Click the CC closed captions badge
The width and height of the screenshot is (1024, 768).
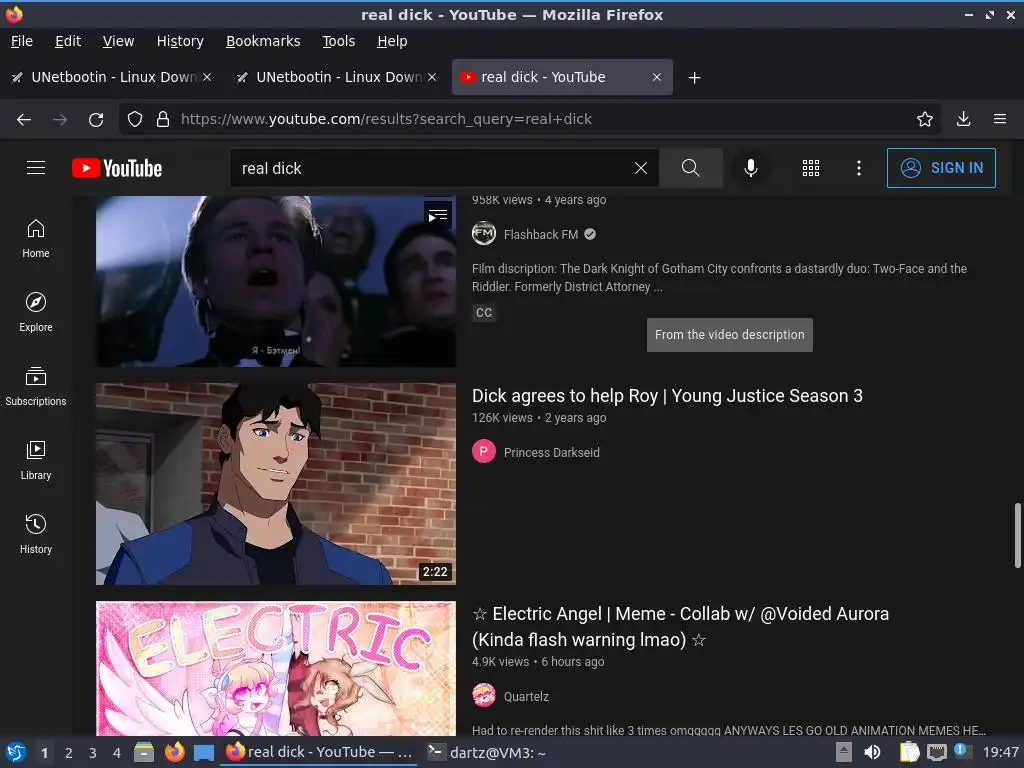pos(484,313)
